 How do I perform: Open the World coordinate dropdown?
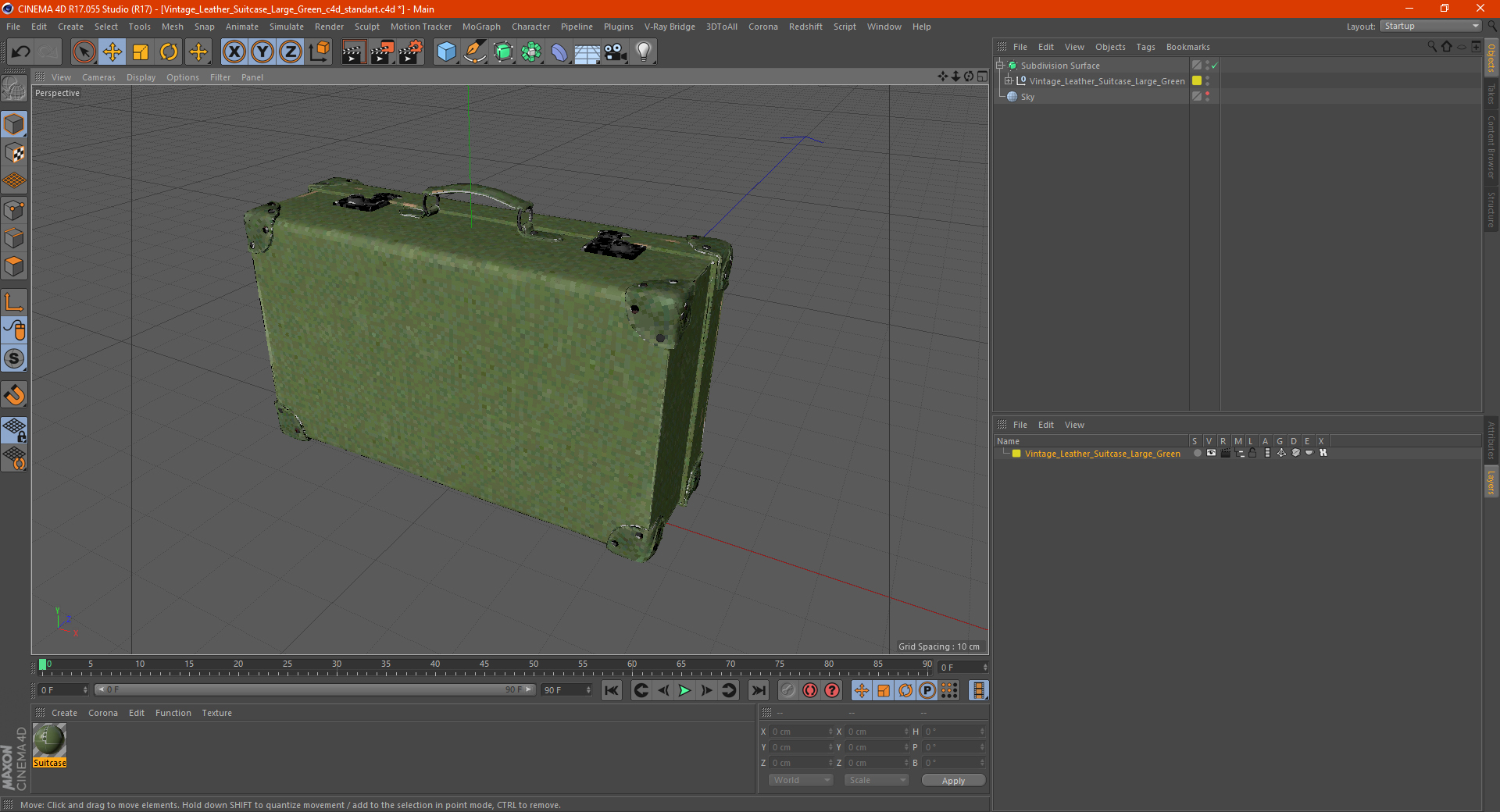tap(801, 780)
